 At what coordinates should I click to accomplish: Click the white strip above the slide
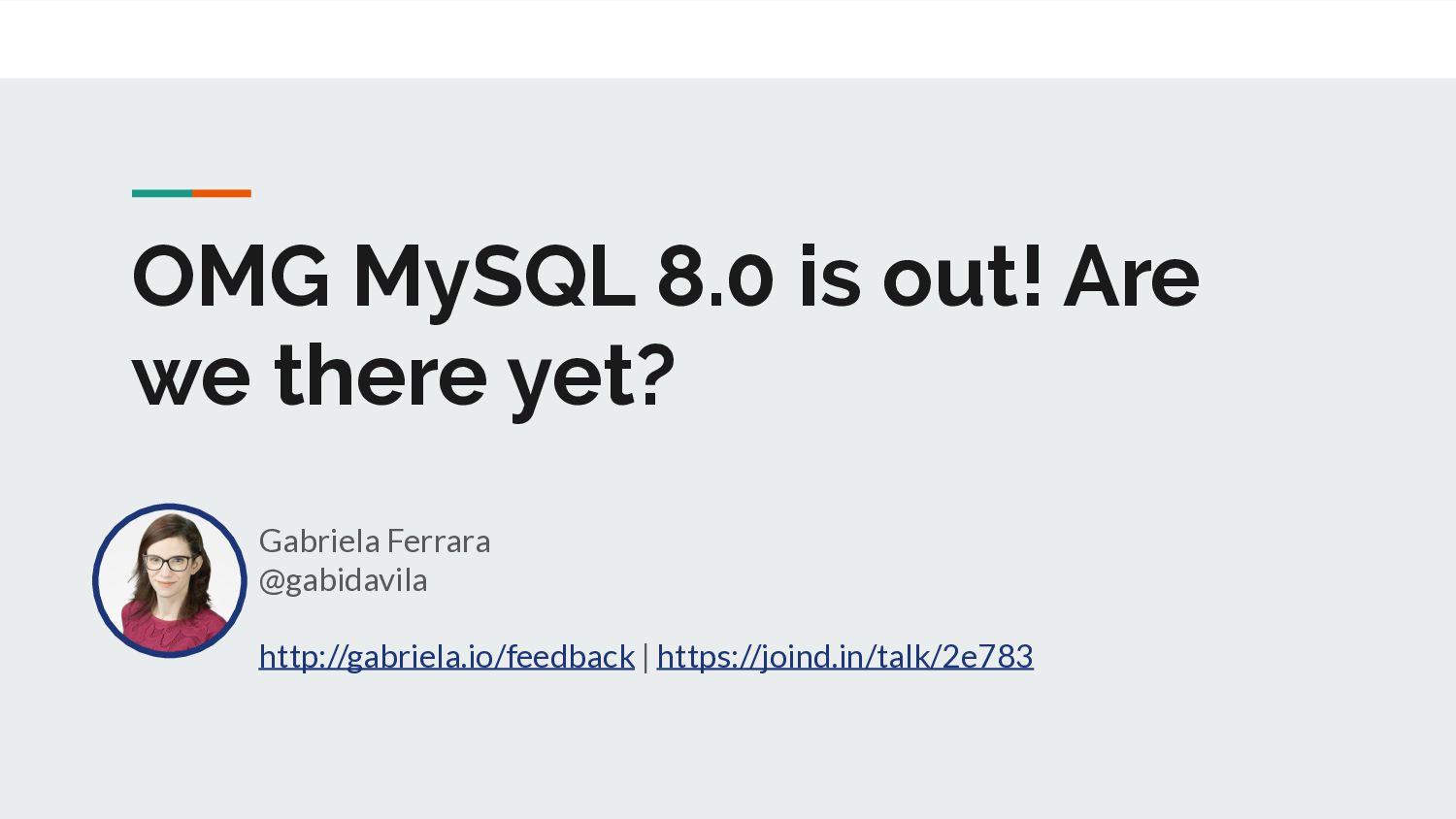[x=728, y=39]
